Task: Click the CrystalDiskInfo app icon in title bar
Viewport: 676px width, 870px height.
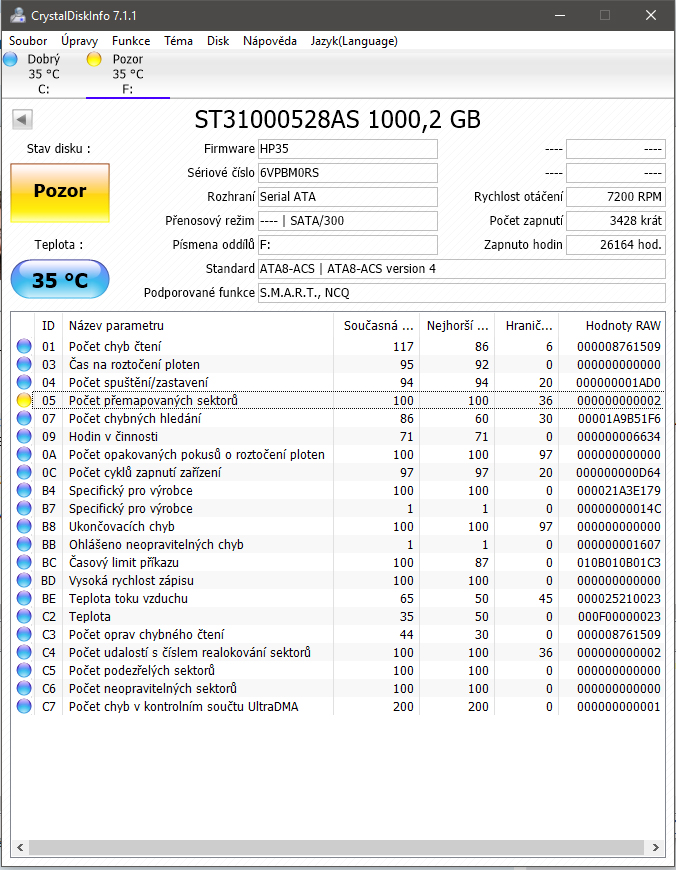Action: pyautogui.click(x=15, y=15)
